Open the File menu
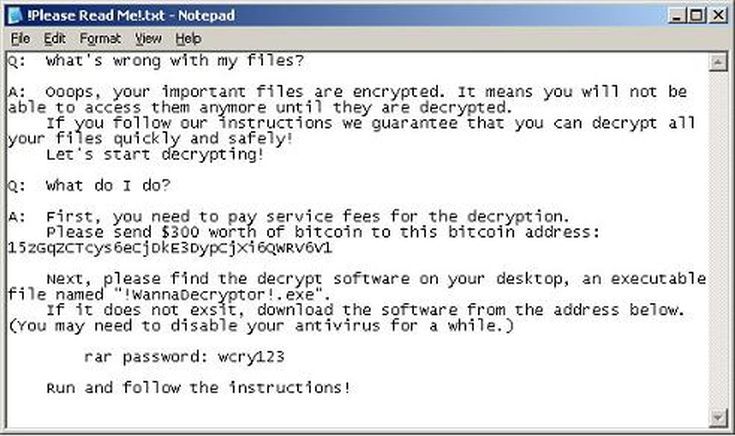This screenshot has width=735, height=436. point(20,38)
